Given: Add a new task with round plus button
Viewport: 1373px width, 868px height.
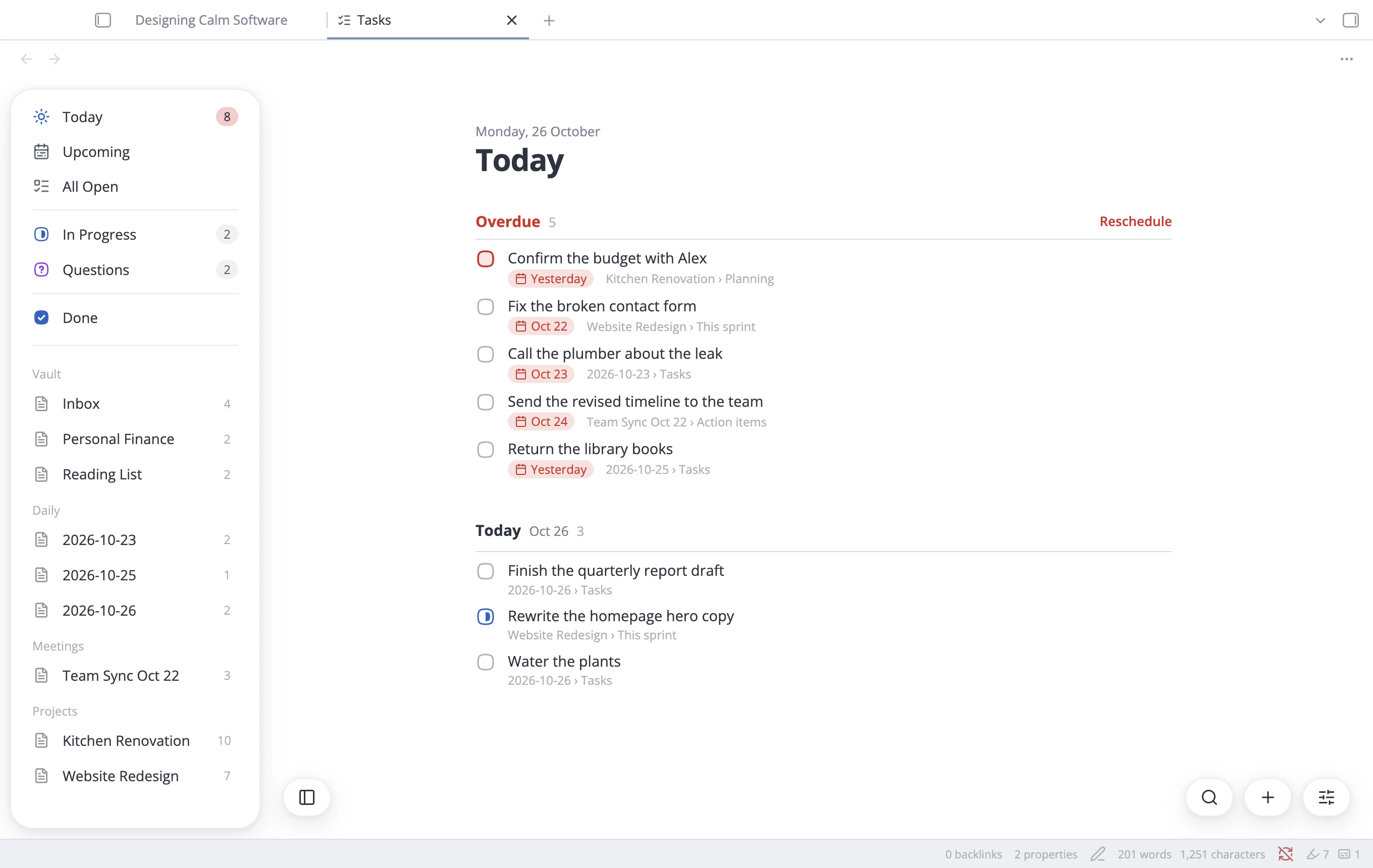Looking at the screenshot, I should (x=1268, y=797).
